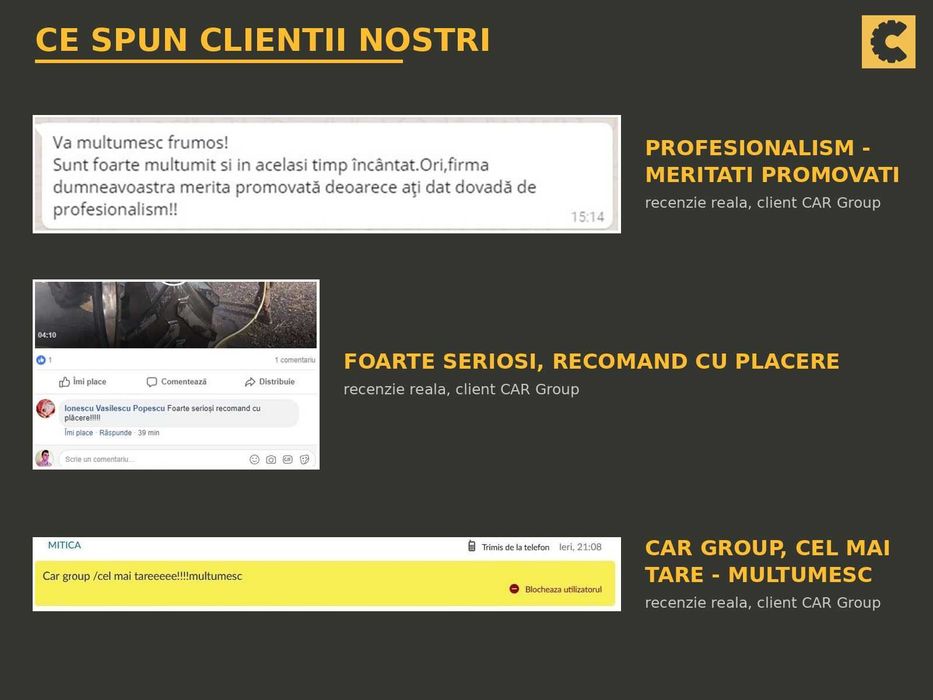The width and height of the screenshot is (933, 700).
Task: Click the Distribuie share button
Action: point(270,382)
